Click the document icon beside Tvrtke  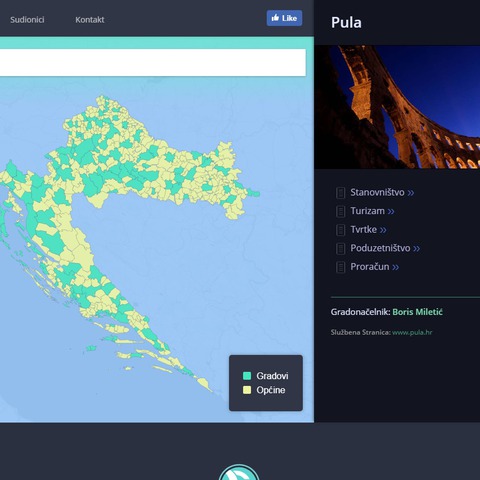pyautogui.click(x=340, y=230)
